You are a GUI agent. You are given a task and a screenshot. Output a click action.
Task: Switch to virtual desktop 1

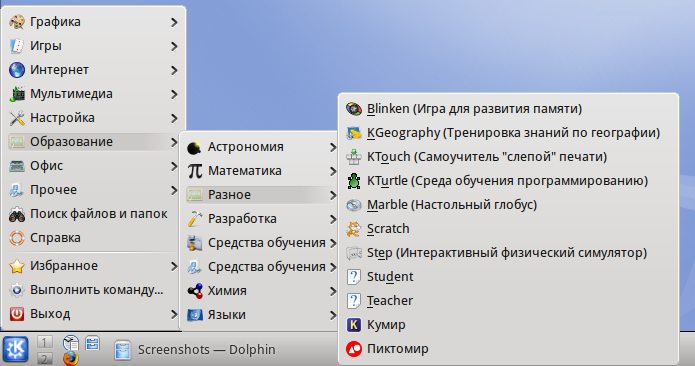(44, 342)
